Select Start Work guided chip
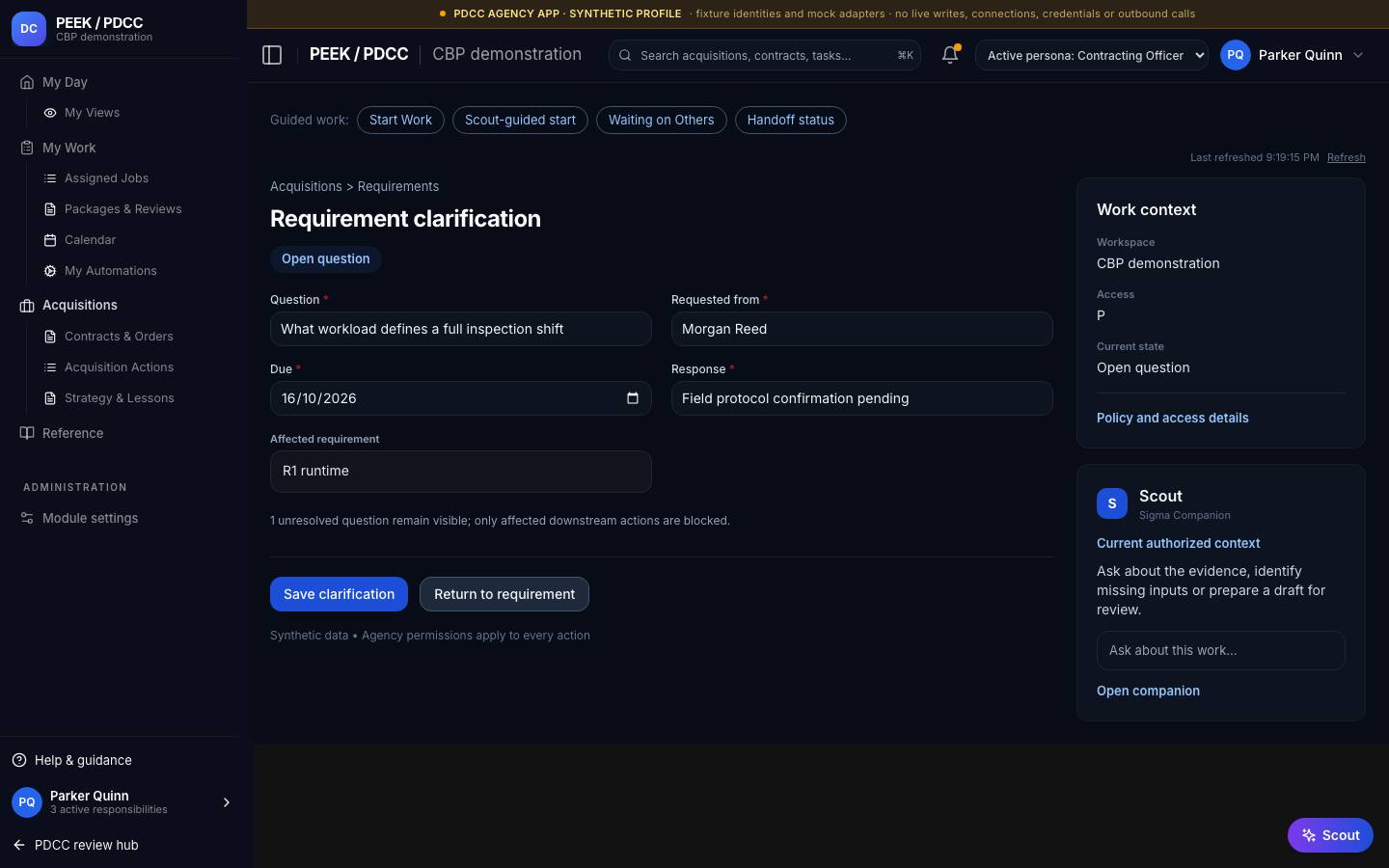The image size is (1389, 868). pos(400,120)
